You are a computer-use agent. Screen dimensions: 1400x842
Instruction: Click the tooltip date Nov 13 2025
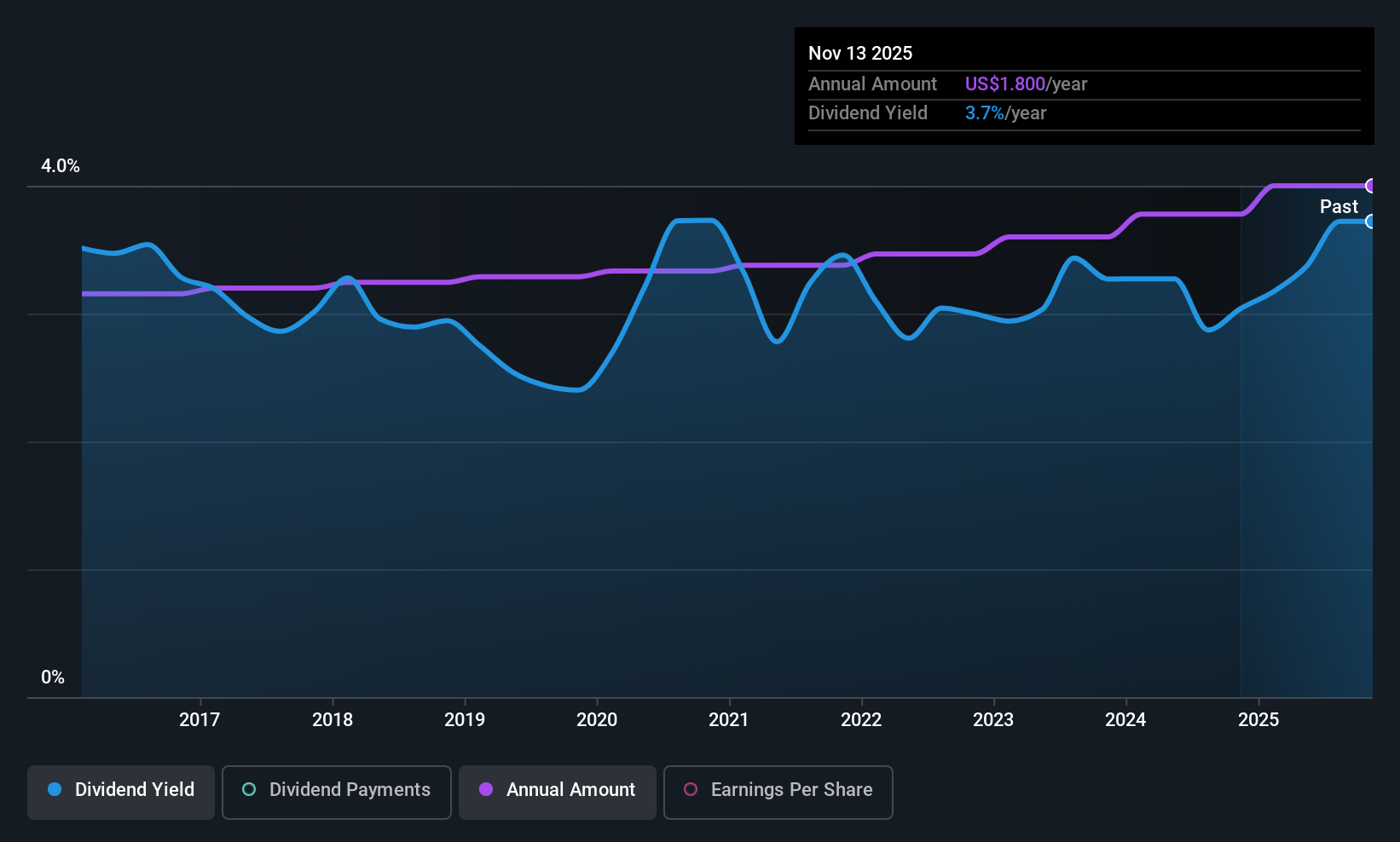(860, 53)
